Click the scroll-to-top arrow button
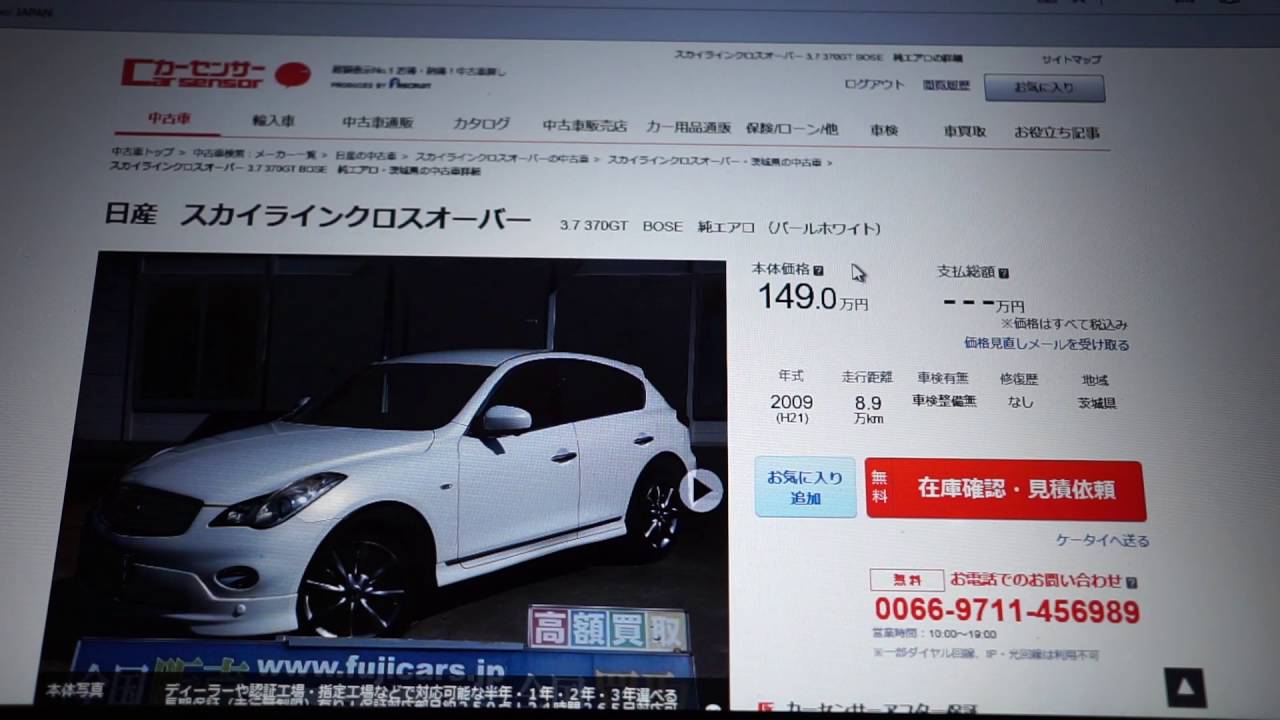 coord(1186,688)
